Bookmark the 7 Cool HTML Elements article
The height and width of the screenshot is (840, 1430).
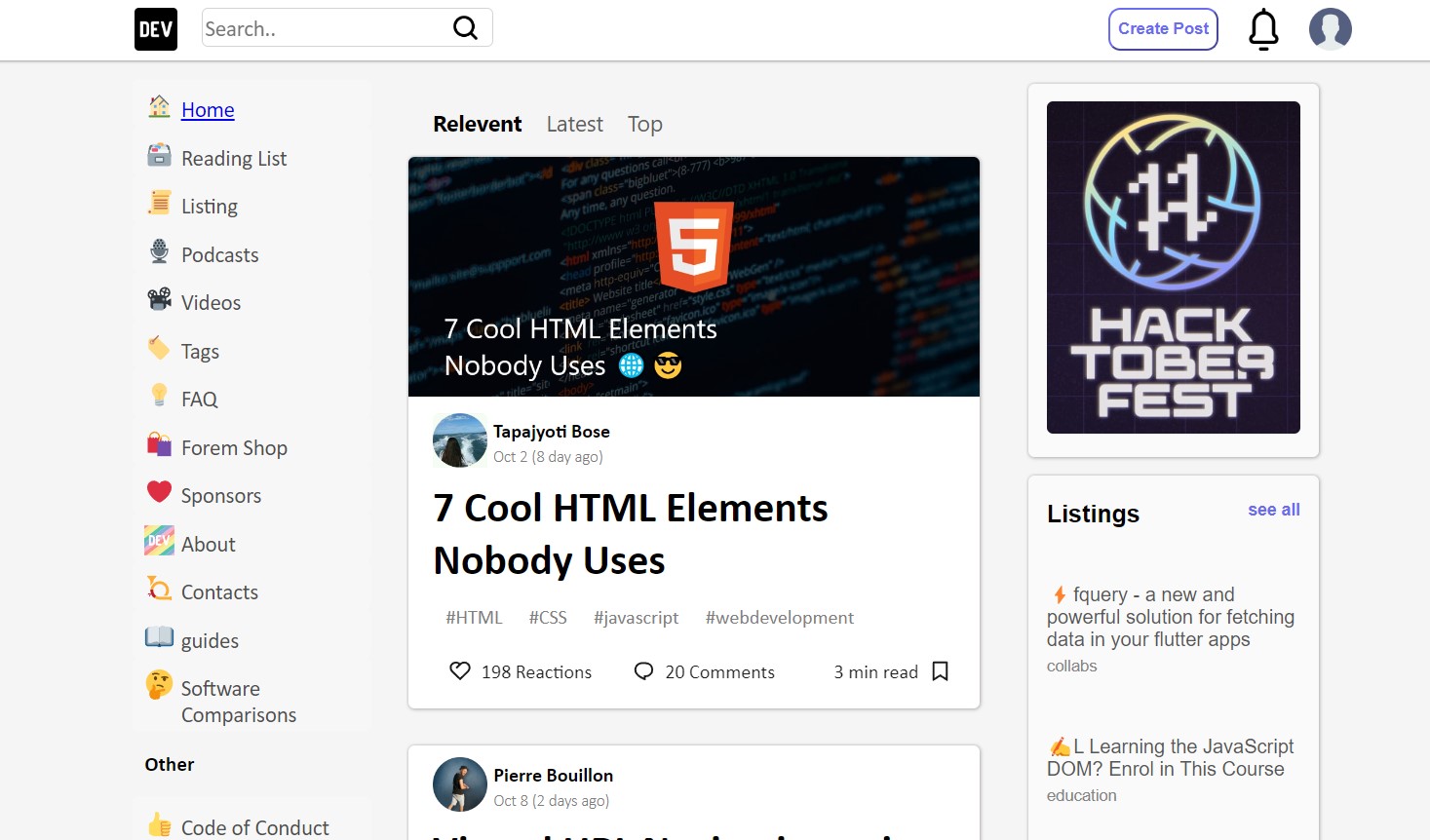(x=940, y=671)
